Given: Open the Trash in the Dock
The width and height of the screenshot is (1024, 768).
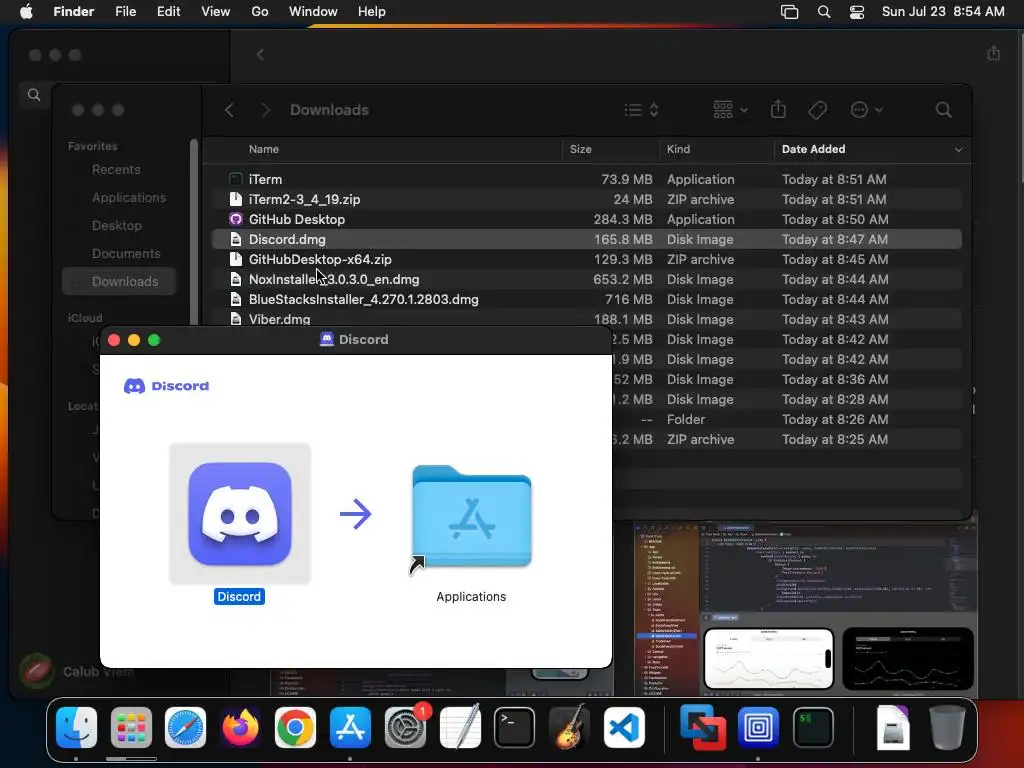Looking at the screenshot, I should [x=947, y=728].
